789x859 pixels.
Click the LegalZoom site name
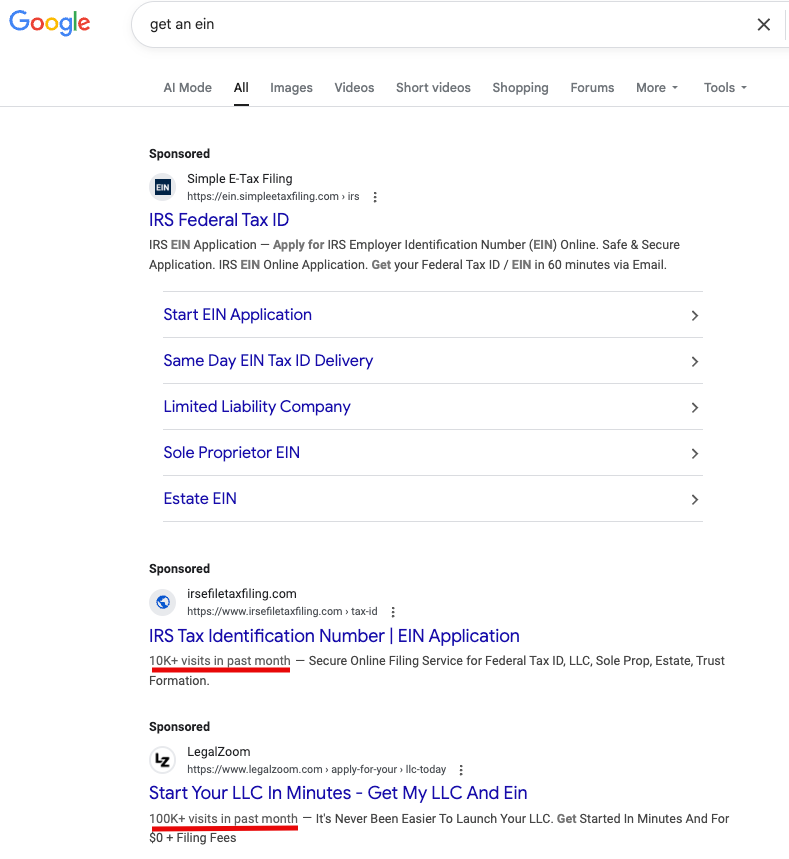pyautogui.click(x=219, y=752)
